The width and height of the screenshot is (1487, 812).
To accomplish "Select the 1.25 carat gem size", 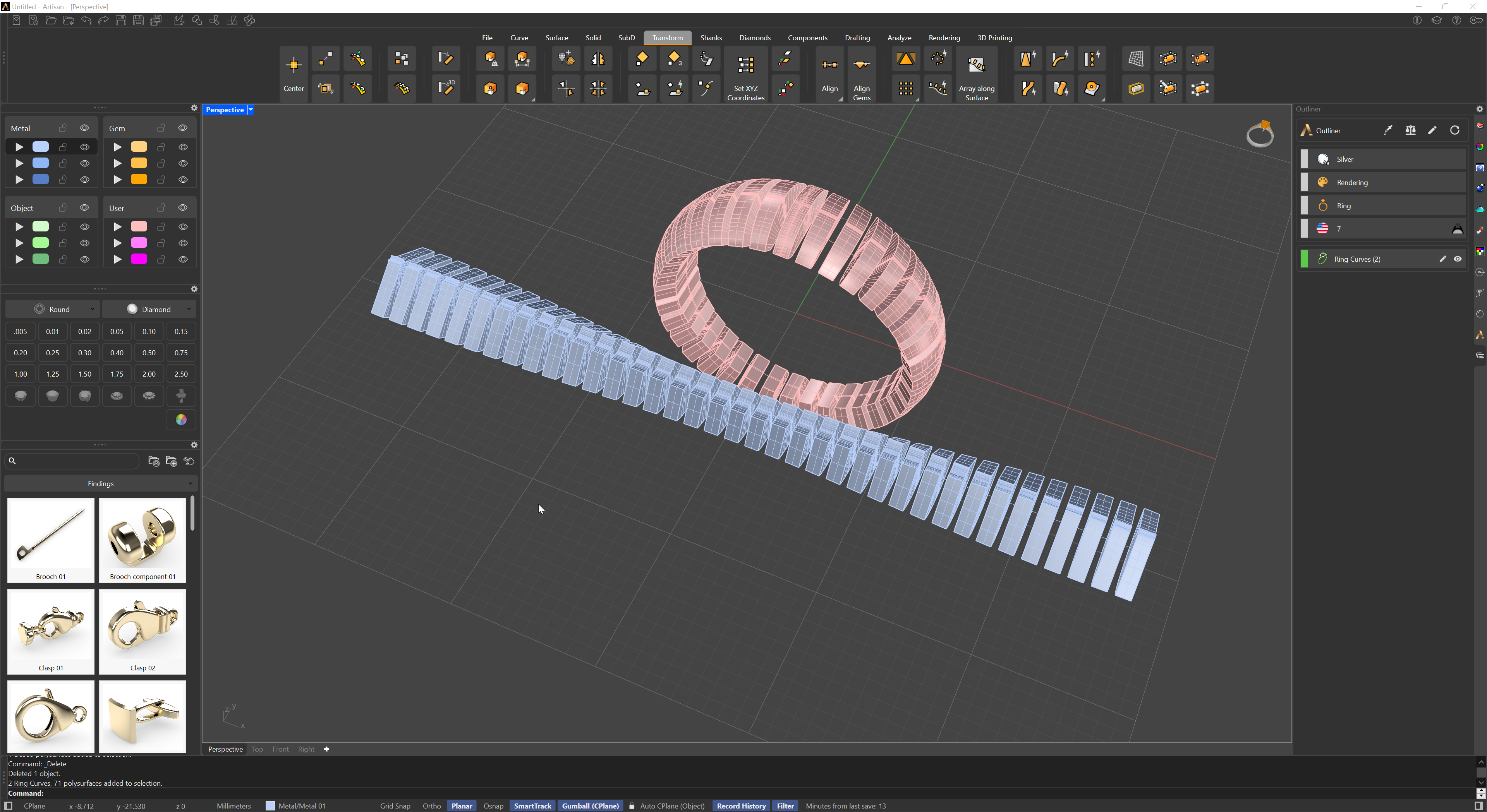I will coord(53,374).
